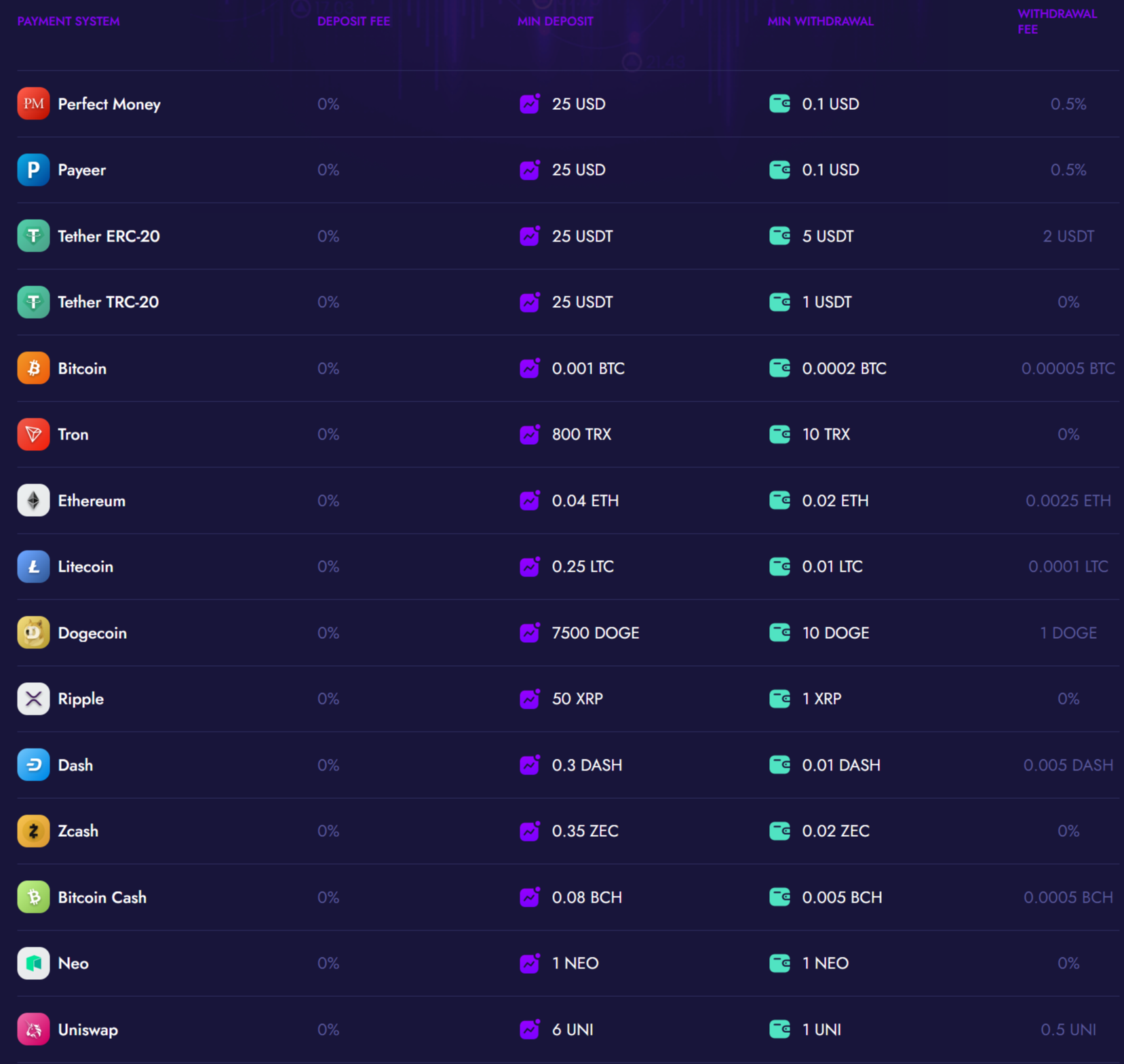
Task: Click the '0.00005 BTC' withdrawal fee value
Action: (1068, 368)
